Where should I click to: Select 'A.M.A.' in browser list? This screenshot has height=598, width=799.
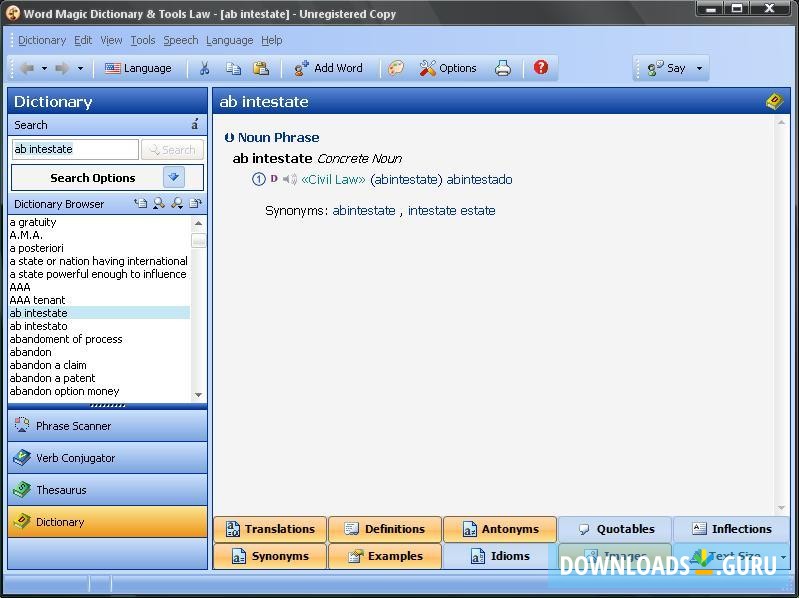pos(26,235)
